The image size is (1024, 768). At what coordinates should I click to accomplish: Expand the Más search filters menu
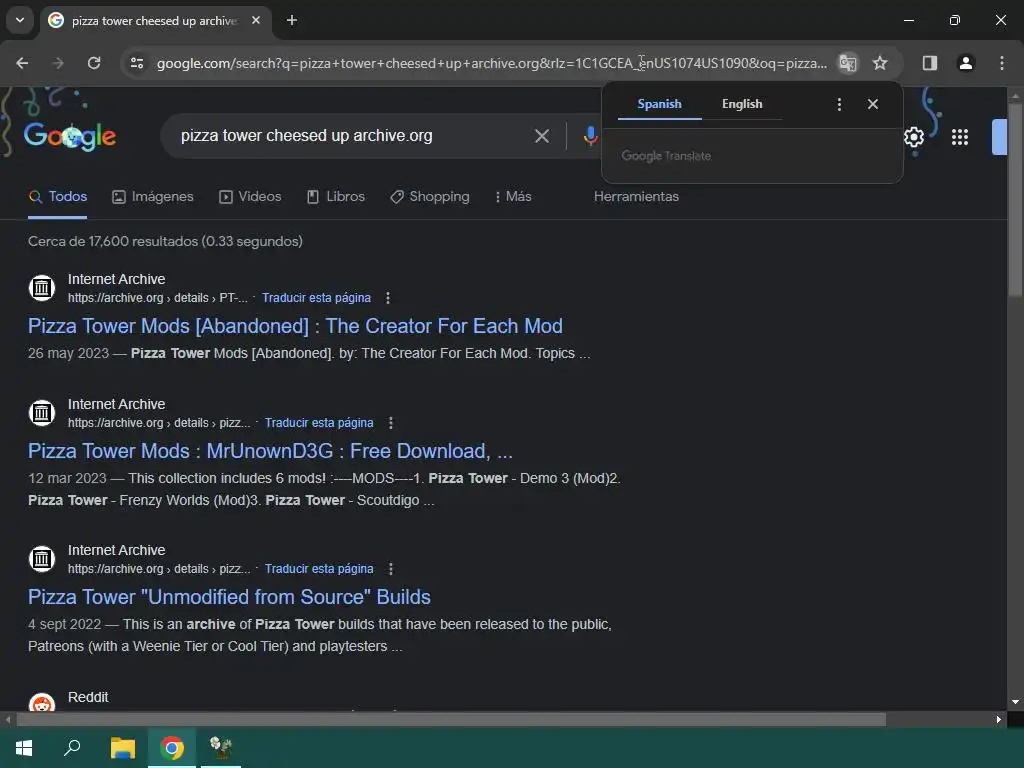point(513,197)
